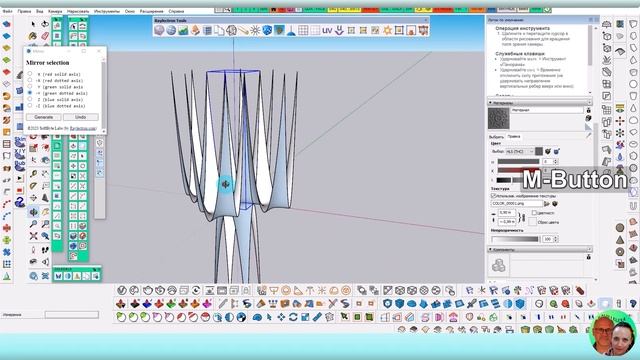Image resolution: width=640 pixels, height=360 pixels.
Task: Adjust the opacity value stepper arrows
Action: click(x=556, y=239)
